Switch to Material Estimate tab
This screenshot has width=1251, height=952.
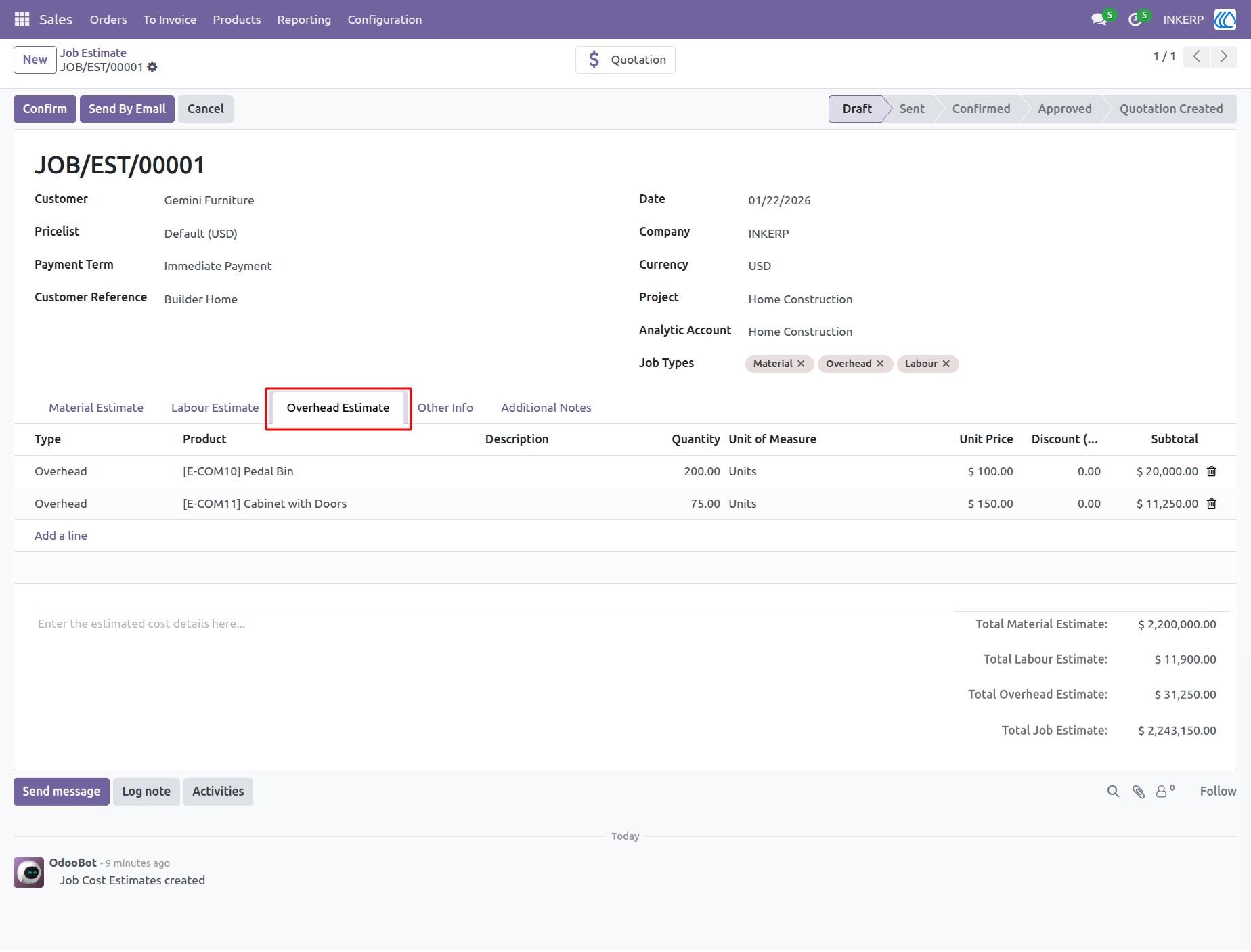point(96,408)
